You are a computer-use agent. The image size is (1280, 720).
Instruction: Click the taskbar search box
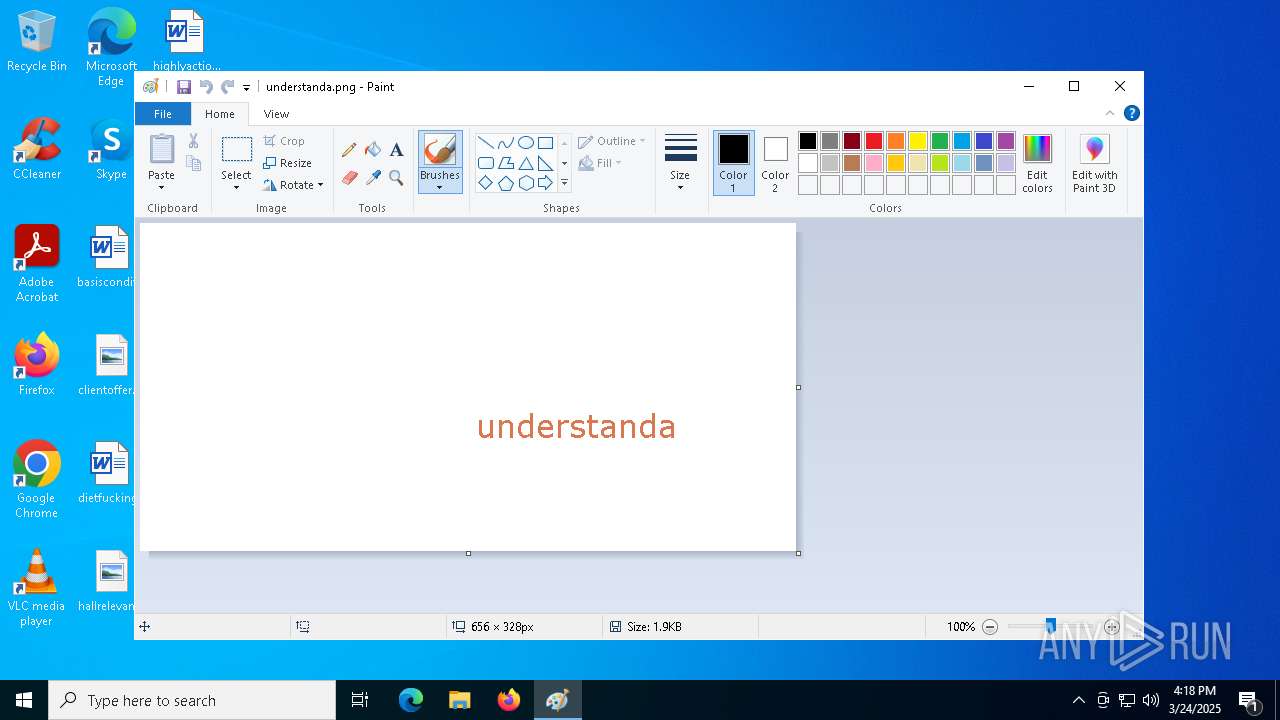(x=192, y=700)
